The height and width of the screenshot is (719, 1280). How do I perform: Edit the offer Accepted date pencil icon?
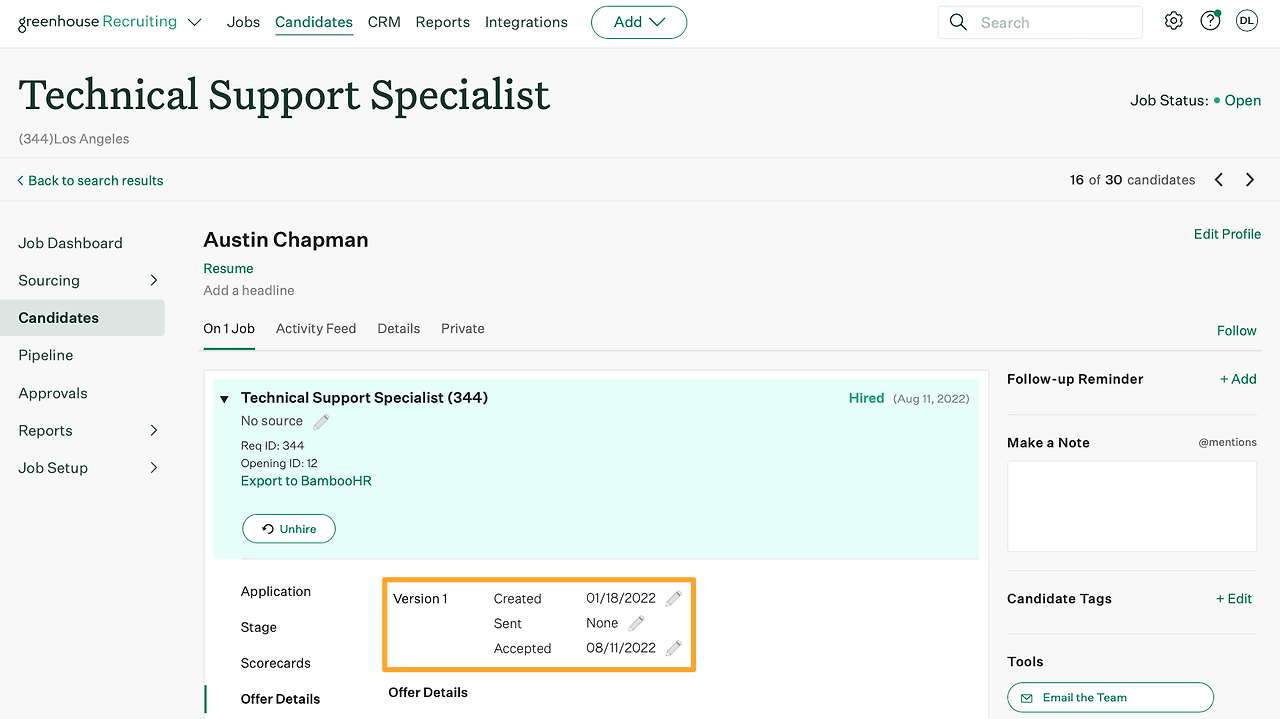[x=671, y=648]
